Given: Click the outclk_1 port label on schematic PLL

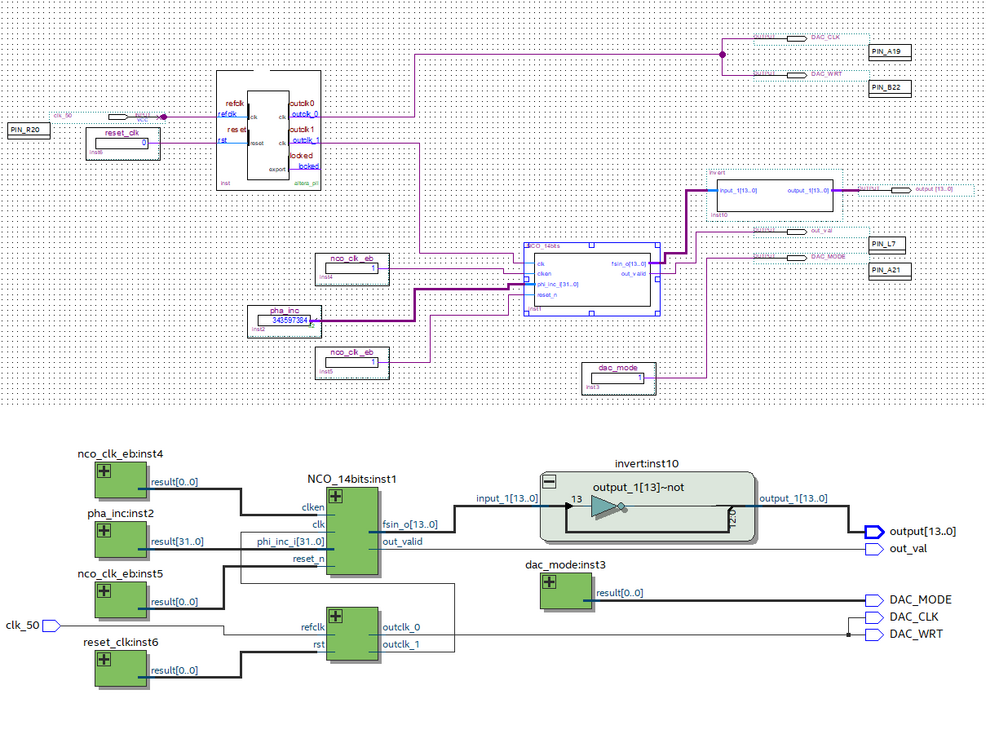Looking at the screenshot, I should (306, 140).
